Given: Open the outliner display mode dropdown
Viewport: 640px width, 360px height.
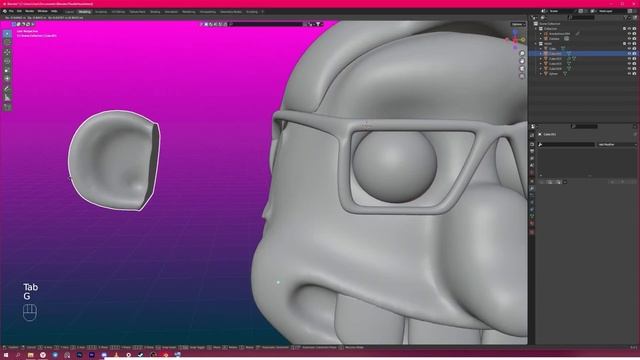Looking at the screenshot, I should tap(543, 18).
